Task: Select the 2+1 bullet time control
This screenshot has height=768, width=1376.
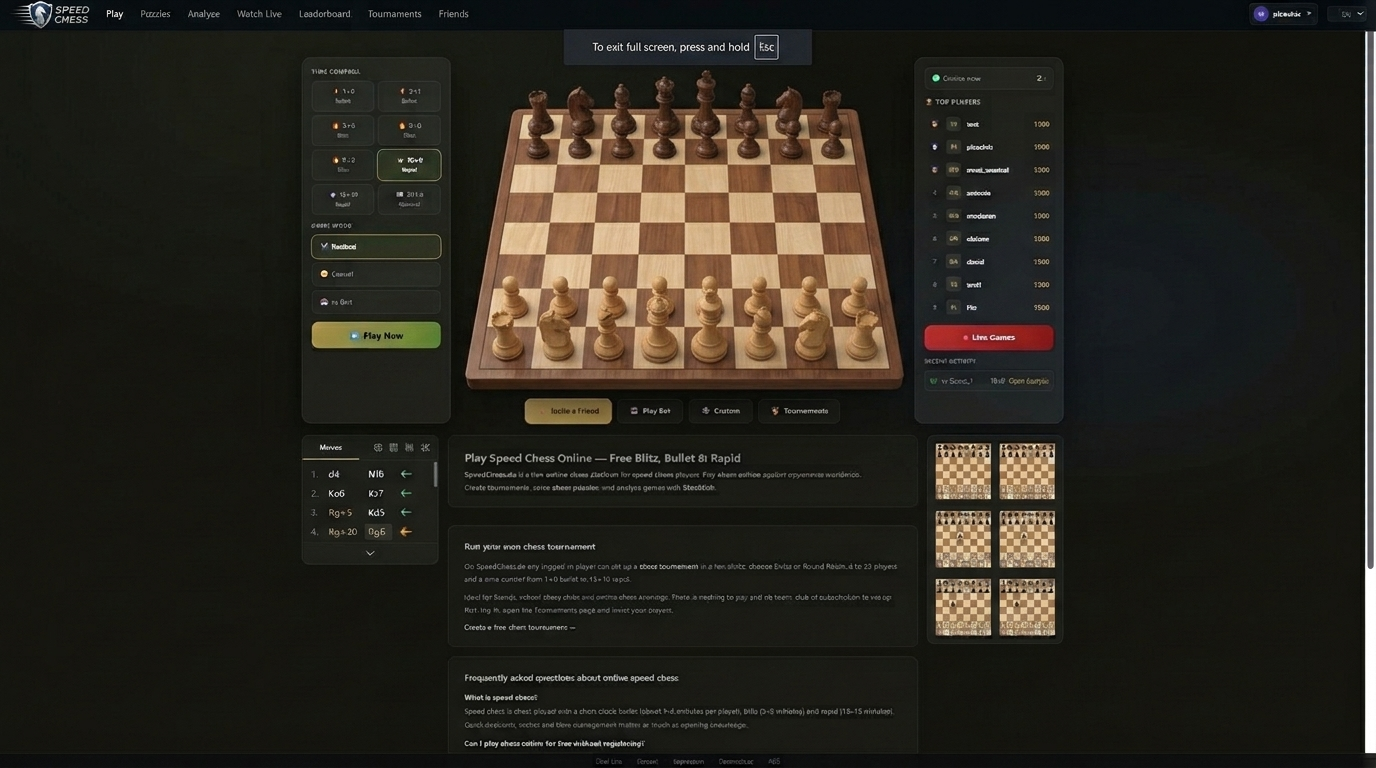Action: tap(409, 96)
